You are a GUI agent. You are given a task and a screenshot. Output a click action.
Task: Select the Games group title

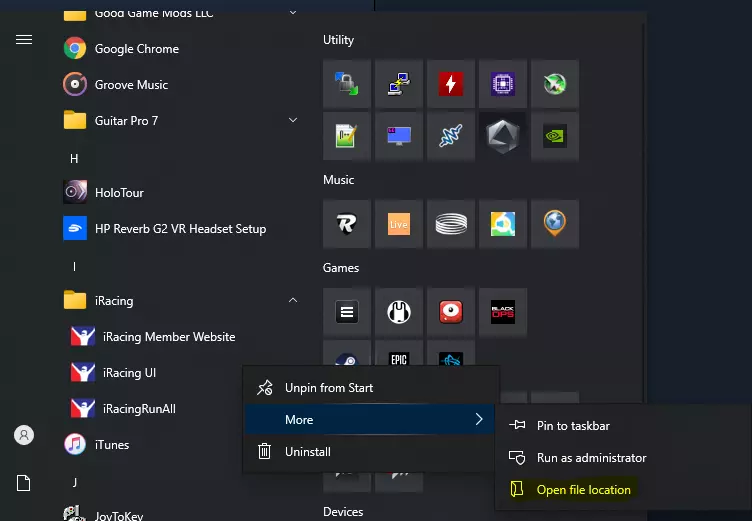341,268
